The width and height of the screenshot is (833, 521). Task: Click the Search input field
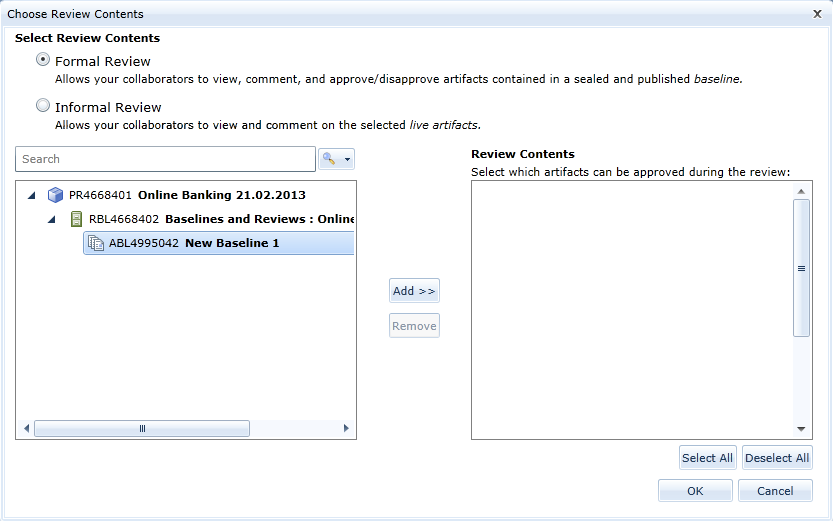[x=165, y=159]
